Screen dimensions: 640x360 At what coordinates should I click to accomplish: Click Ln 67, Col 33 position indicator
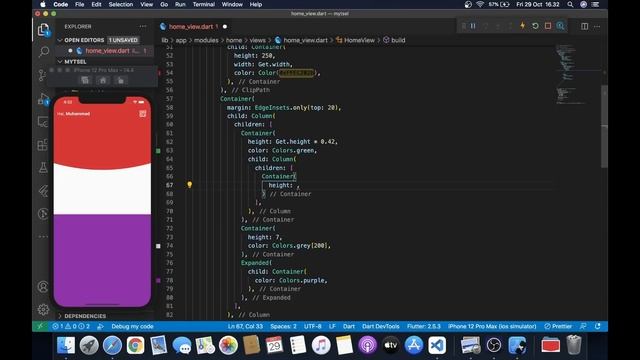click(x=245, y=326)
